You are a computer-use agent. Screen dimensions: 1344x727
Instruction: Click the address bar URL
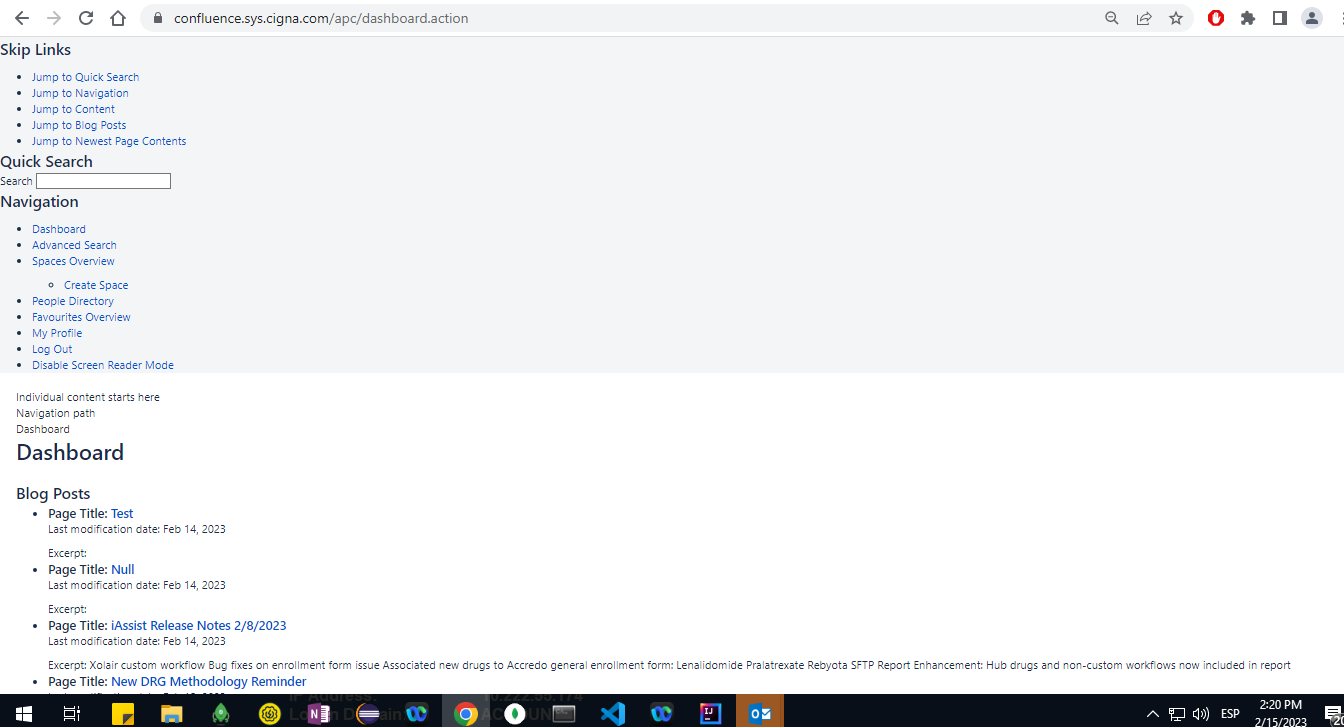pyautogui.click(x=321, y=18)
